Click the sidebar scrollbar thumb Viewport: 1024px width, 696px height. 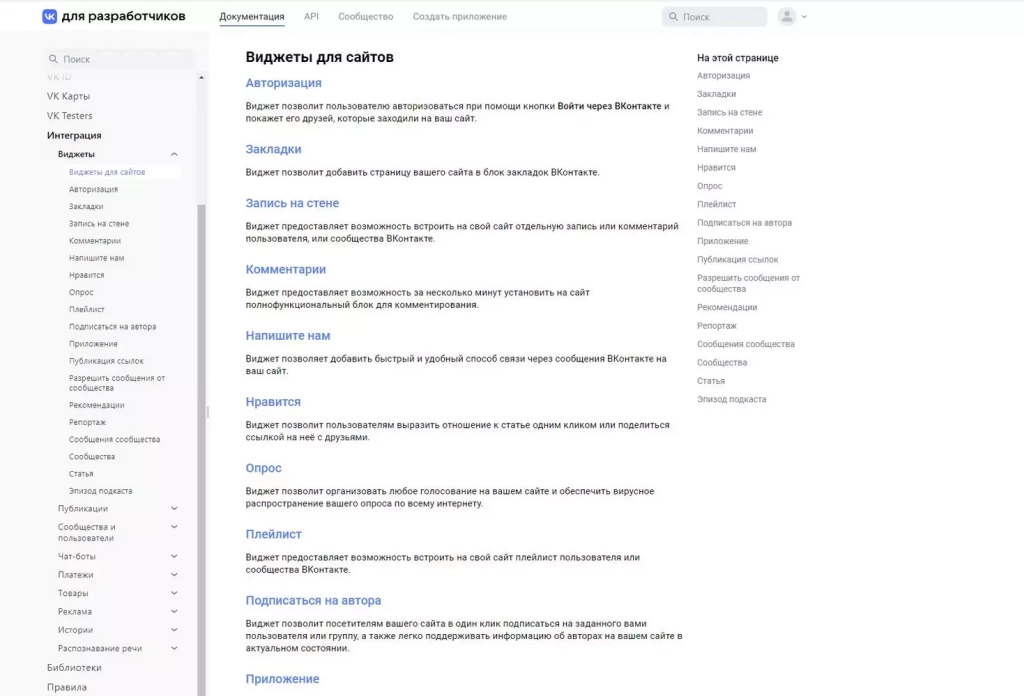click(201, 451)
